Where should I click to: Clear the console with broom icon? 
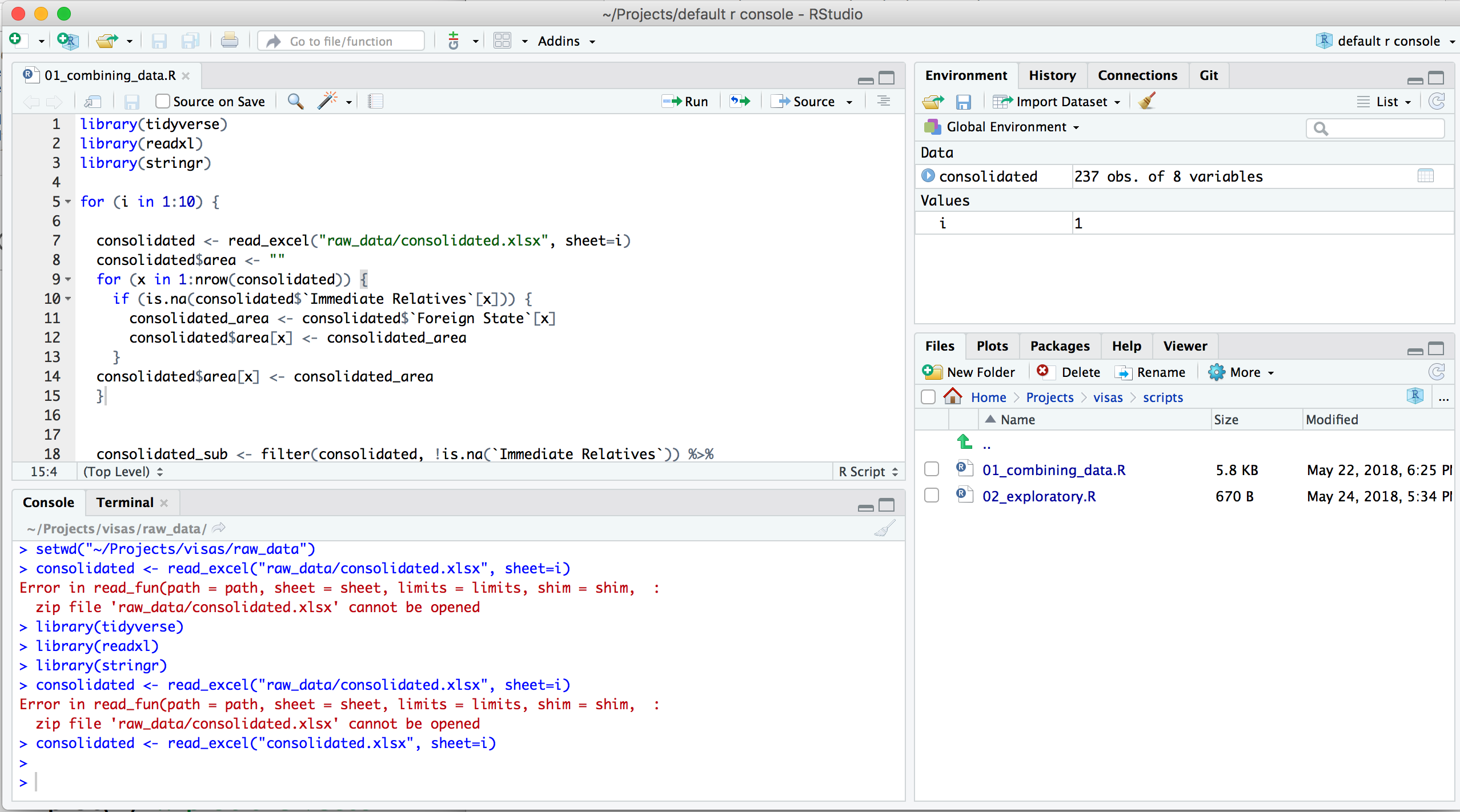[x=884, y=529]
